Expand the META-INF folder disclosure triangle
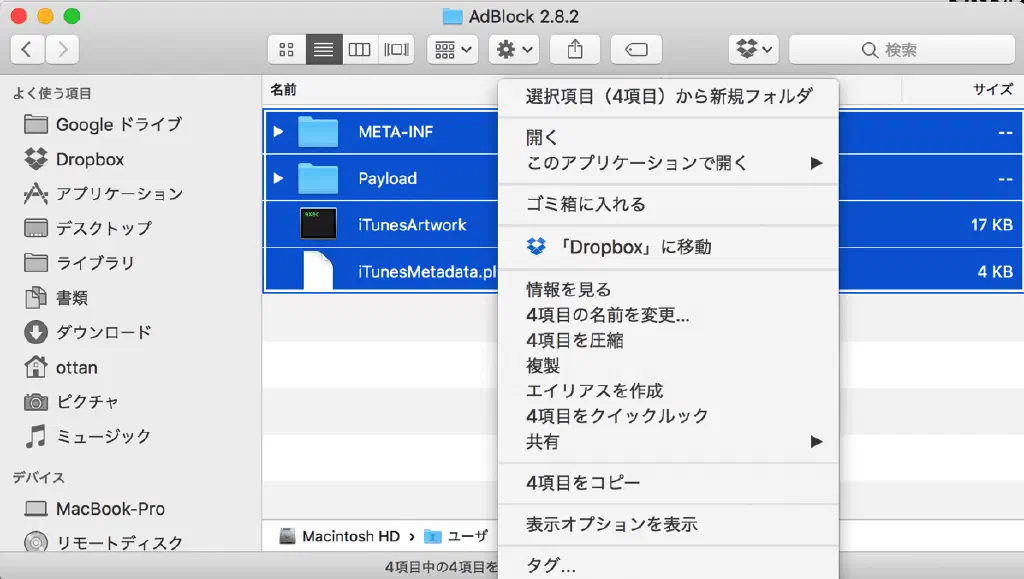This screenshot has height=579, width=1024. [x=279, y=132]
